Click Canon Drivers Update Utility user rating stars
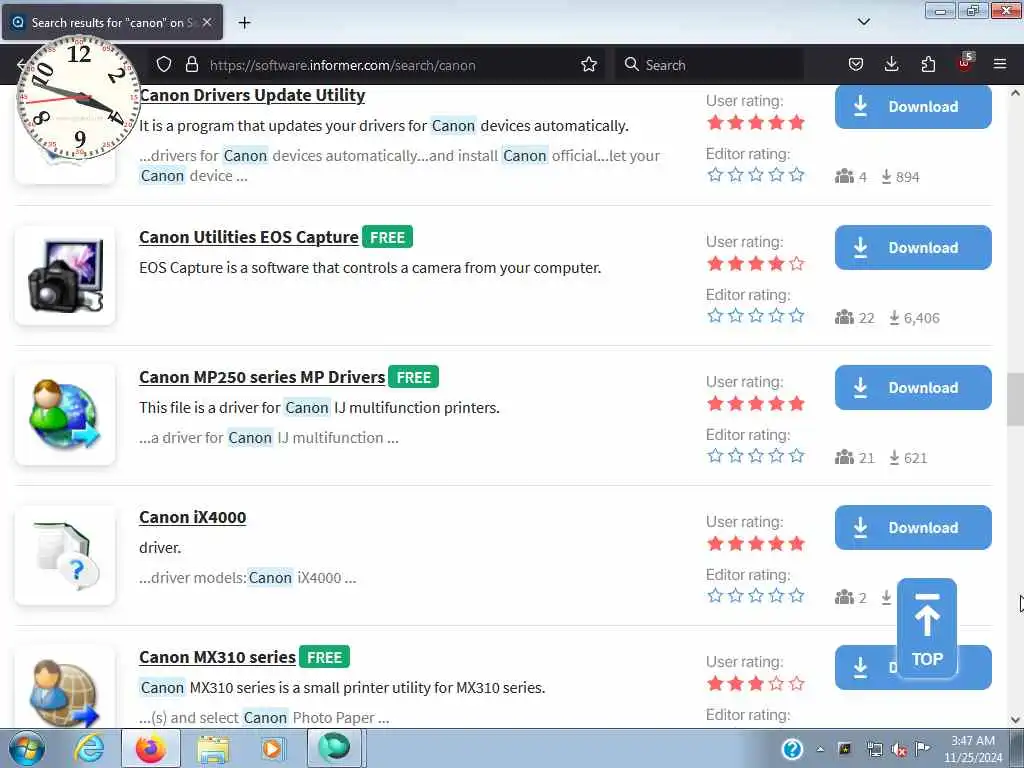This screenshot has height=768, width=1024. 756,122
